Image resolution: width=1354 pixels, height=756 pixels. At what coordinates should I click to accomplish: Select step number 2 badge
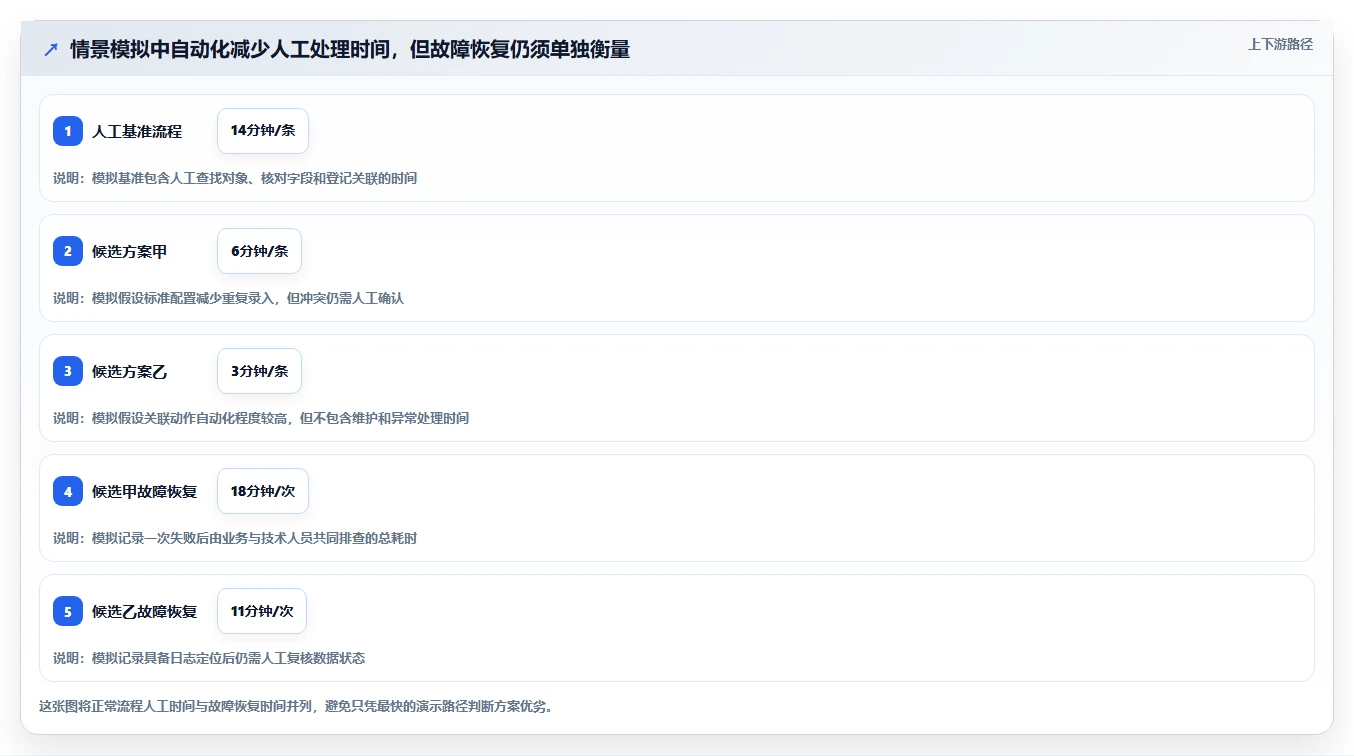pyautogui.click(x=68, y=251)
